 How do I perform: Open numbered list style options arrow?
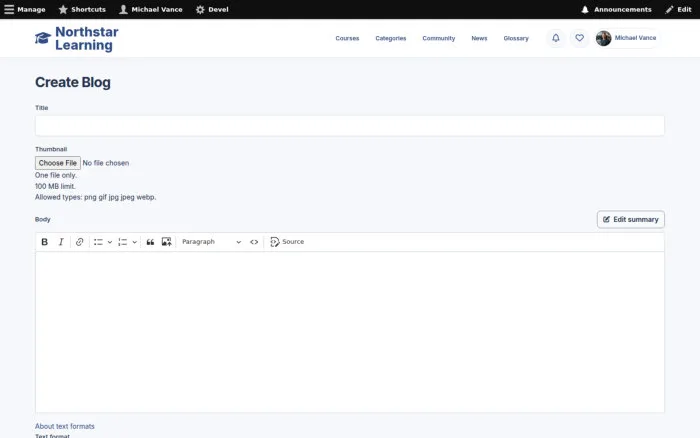134,242
